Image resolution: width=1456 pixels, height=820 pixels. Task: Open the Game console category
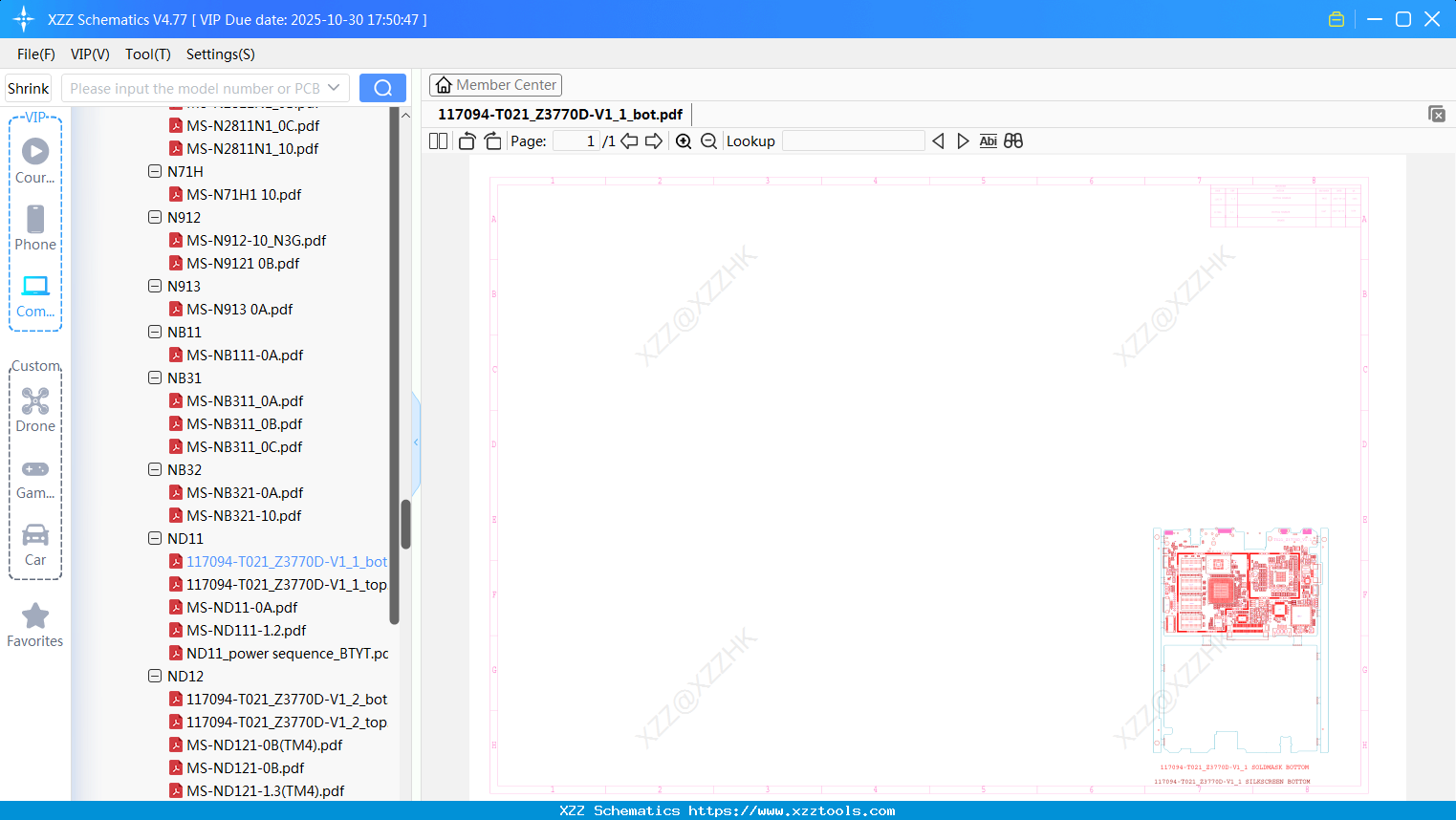[35, 469]
